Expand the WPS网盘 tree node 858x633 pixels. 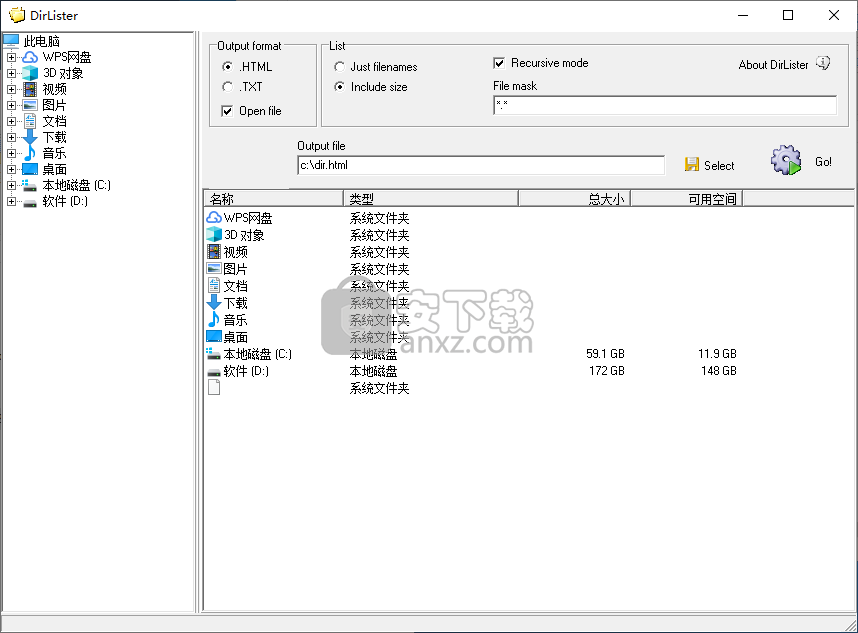point(11,57)
